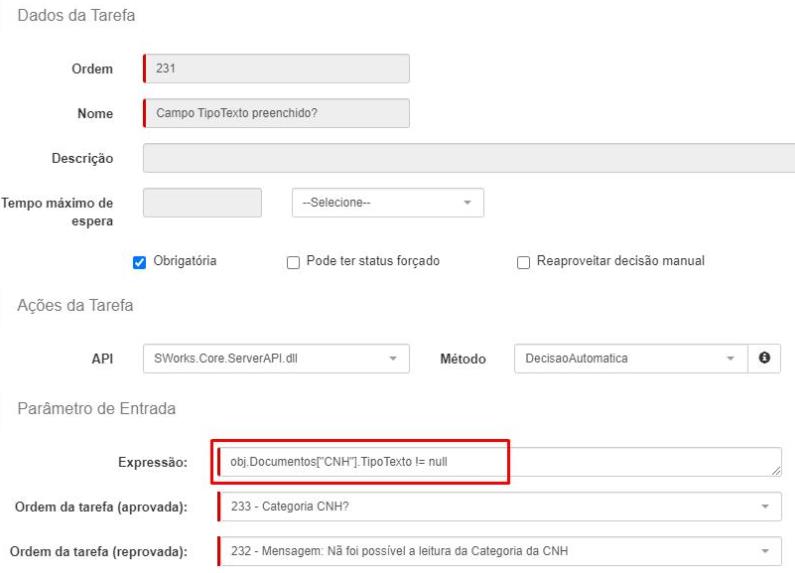The image size is (795, 573).
Task: Check Reaproveitar decisão manual option
Action: [x=523, y=262]
